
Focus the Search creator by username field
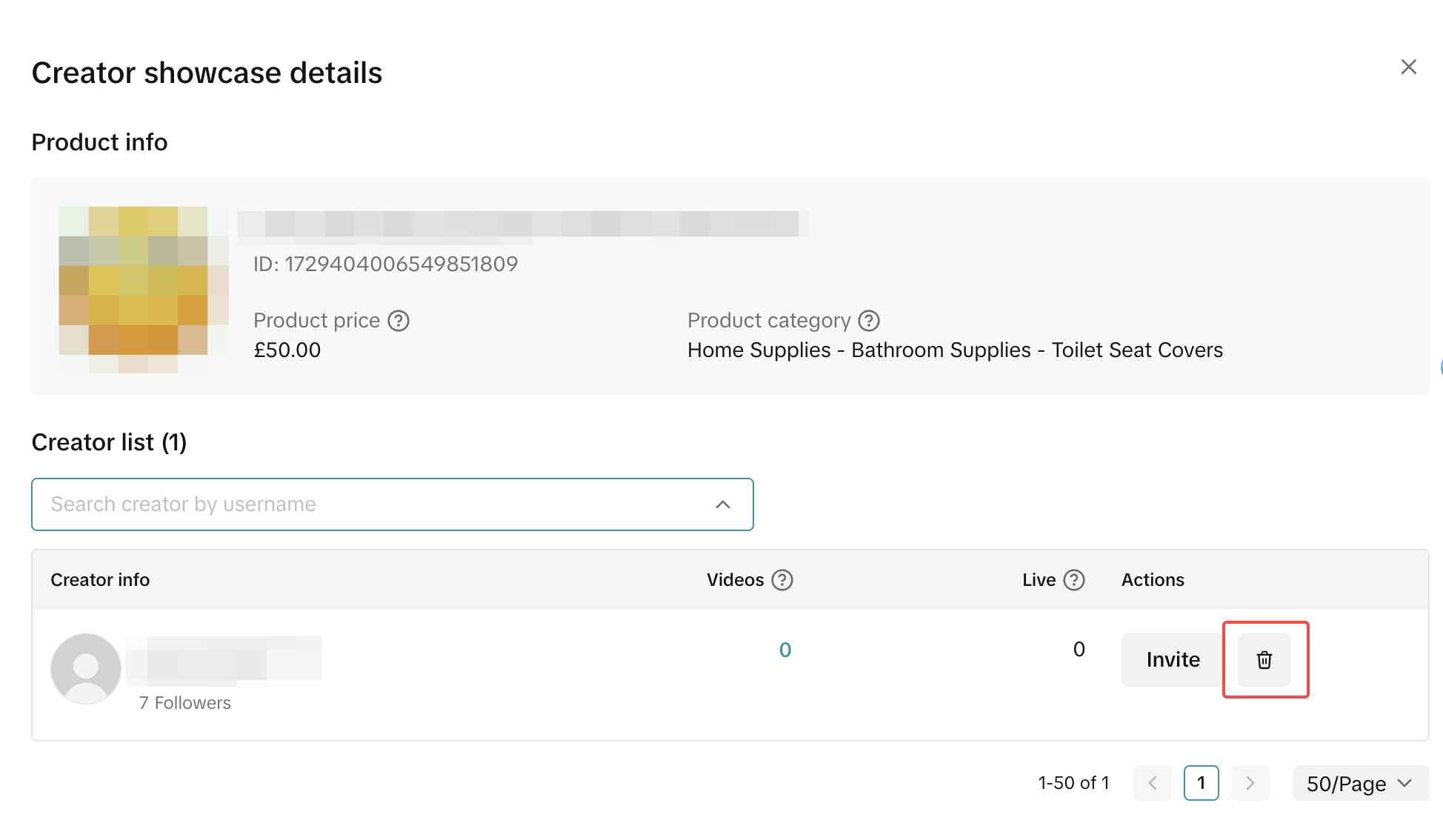pyautogui.click(x=370, y=504)
